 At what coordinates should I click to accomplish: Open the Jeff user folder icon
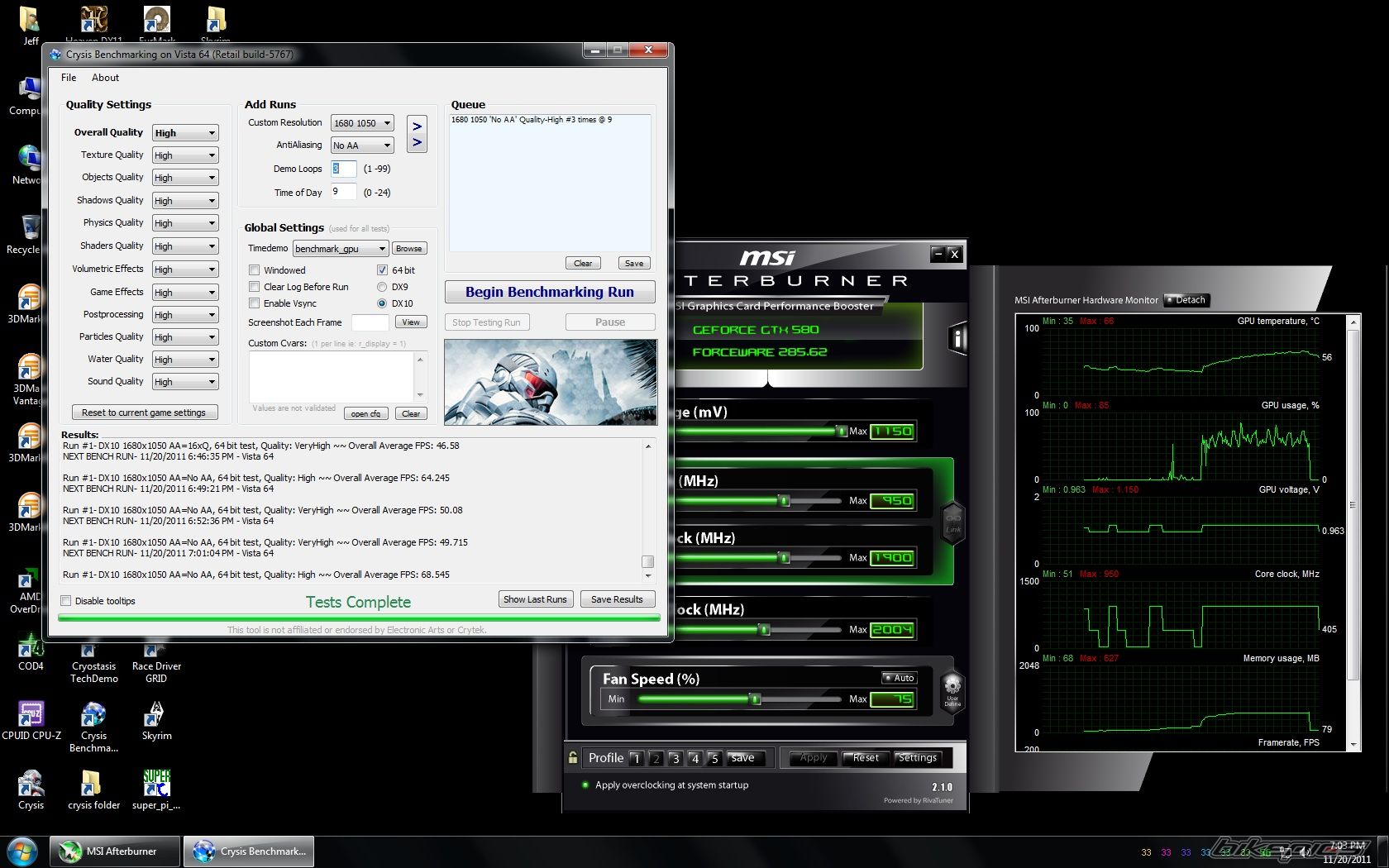[x=31, y=26]
